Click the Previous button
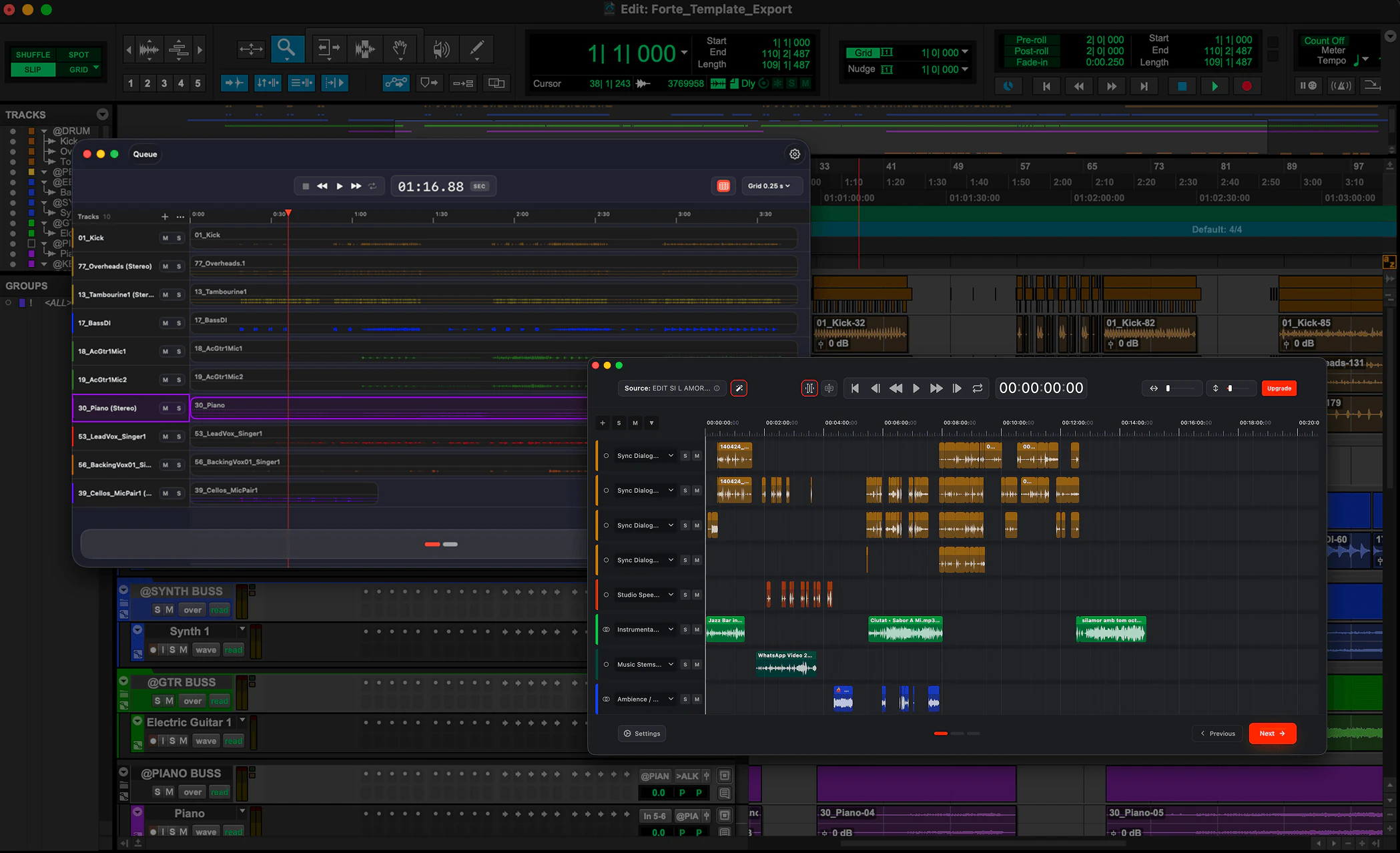This screenshot has height=853, width=1400. click(1217, 734)
